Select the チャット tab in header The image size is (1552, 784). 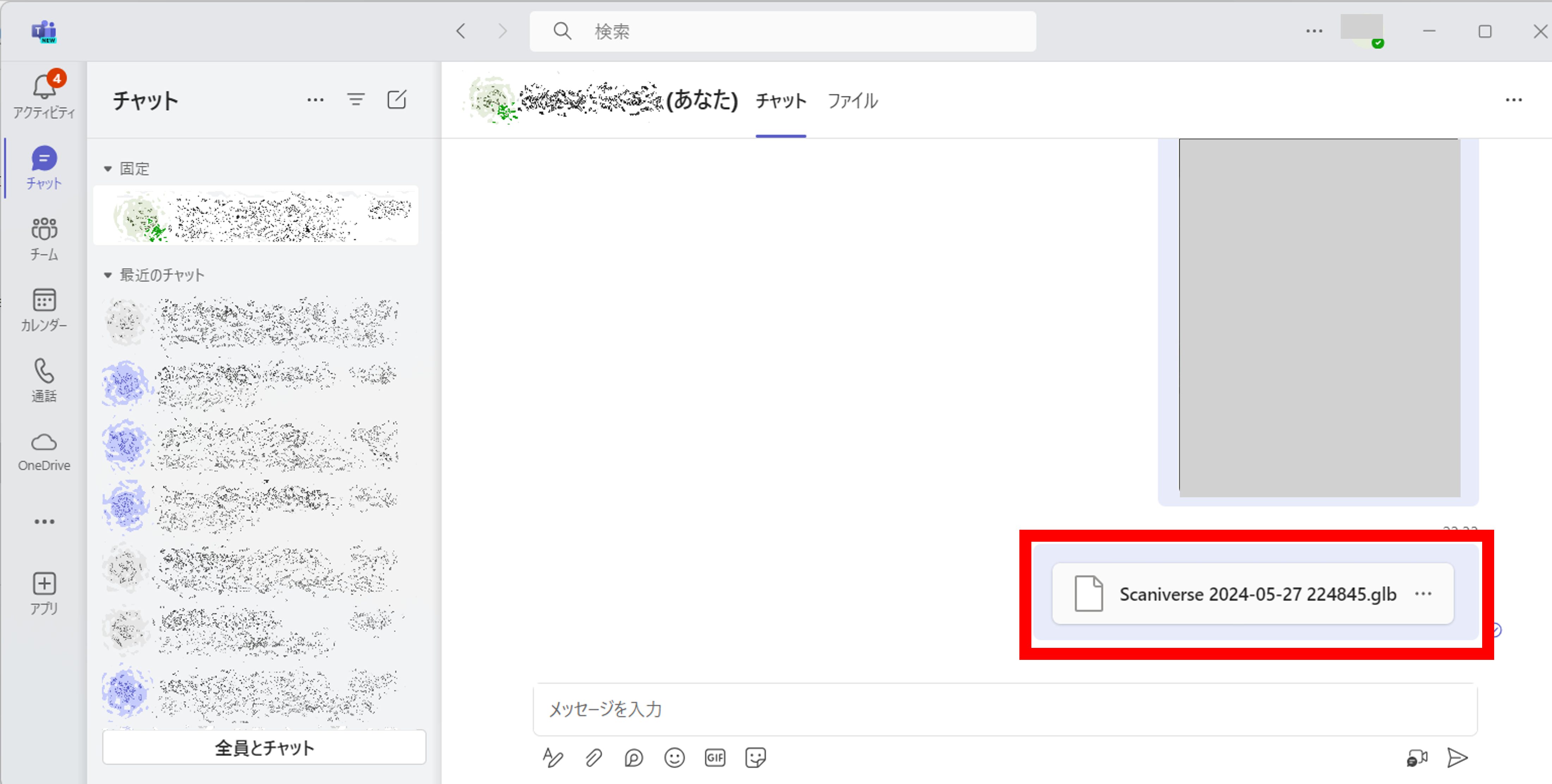tap(781, 101)
